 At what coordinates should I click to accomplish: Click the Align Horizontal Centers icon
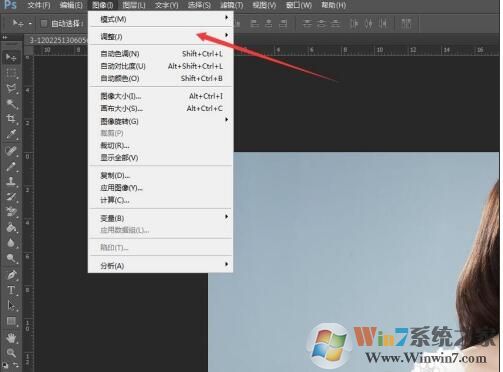pos(269,23)
